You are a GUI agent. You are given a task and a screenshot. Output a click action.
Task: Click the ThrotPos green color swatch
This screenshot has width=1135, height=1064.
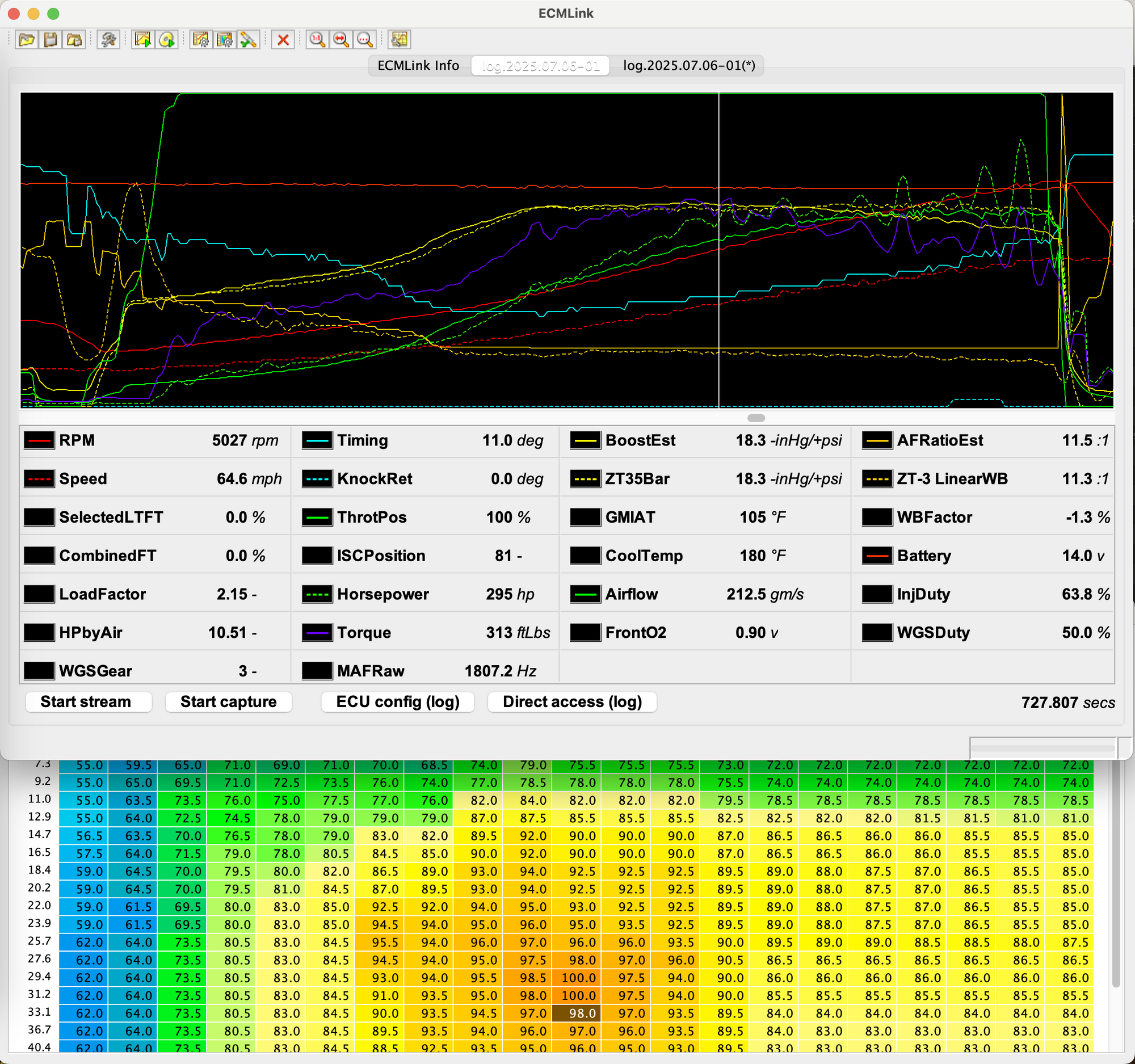(x=317, y=517)
